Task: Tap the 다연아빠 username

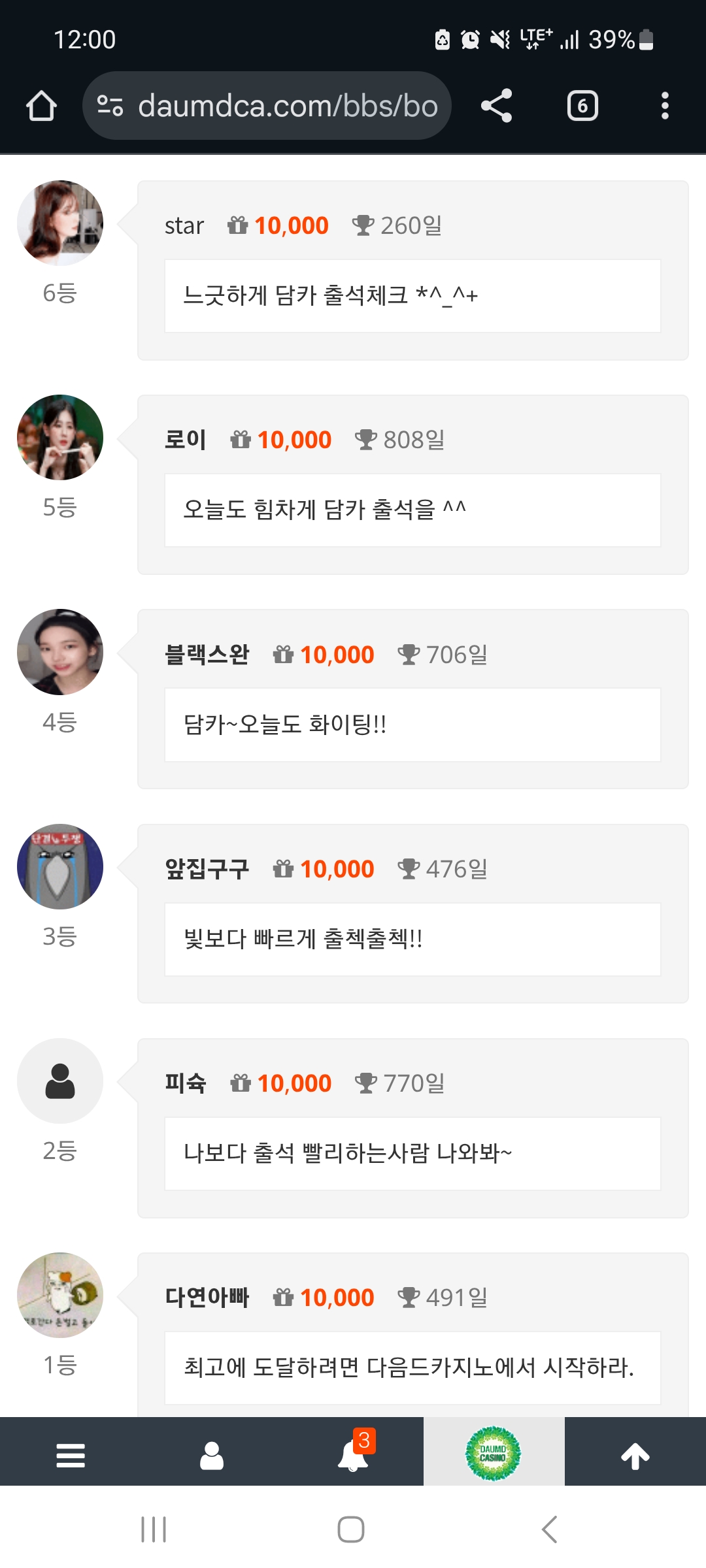Action: click(207, 1297)
